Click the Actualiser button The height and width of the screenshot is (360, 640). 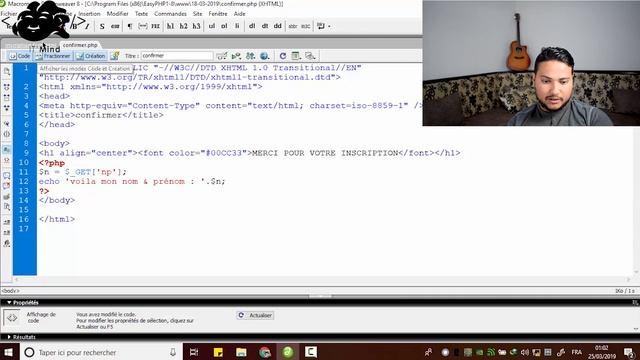[255, 315]
